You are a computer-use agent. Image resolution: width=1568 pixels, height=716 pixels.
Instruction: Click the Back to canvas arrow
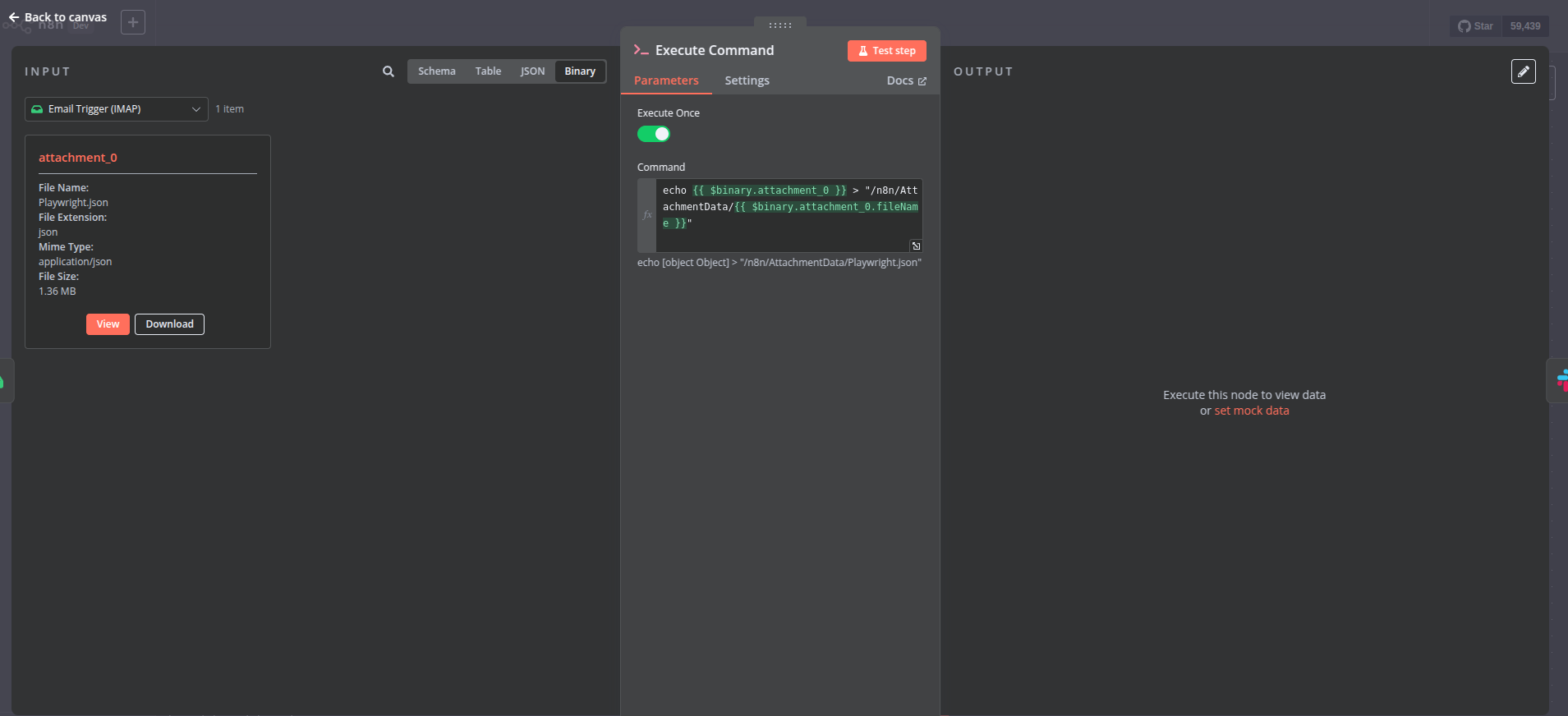[x=14, y=17]
